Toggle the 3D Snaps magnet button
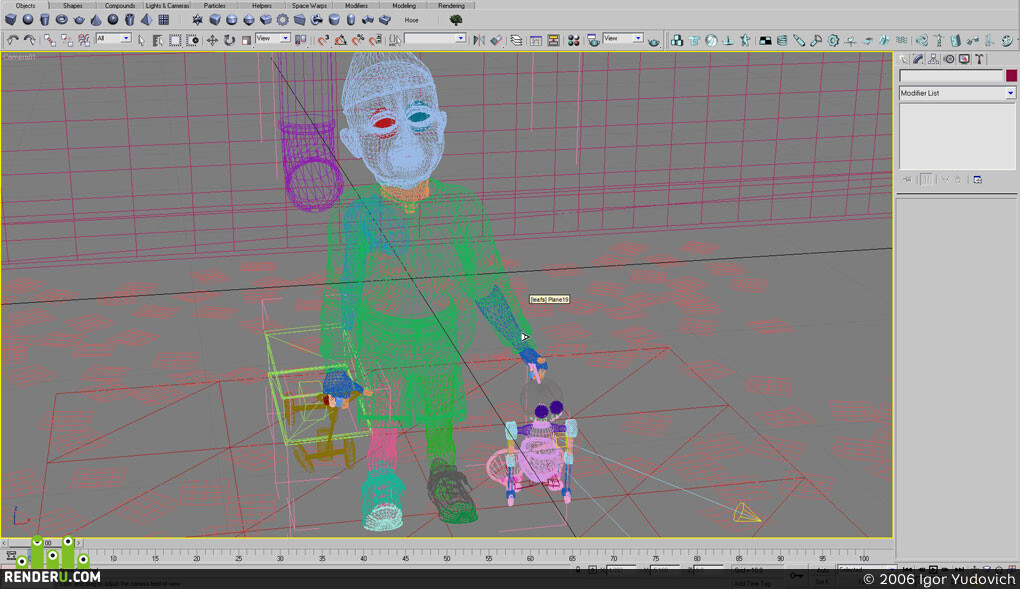The image size is (1020, 589). [x=323, y=40]
